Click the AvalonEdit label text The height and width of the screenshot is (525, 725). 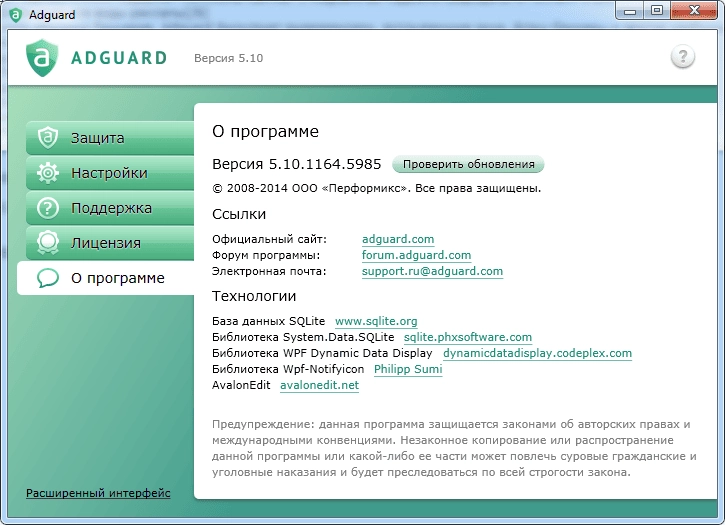click(x=241, y=385)
